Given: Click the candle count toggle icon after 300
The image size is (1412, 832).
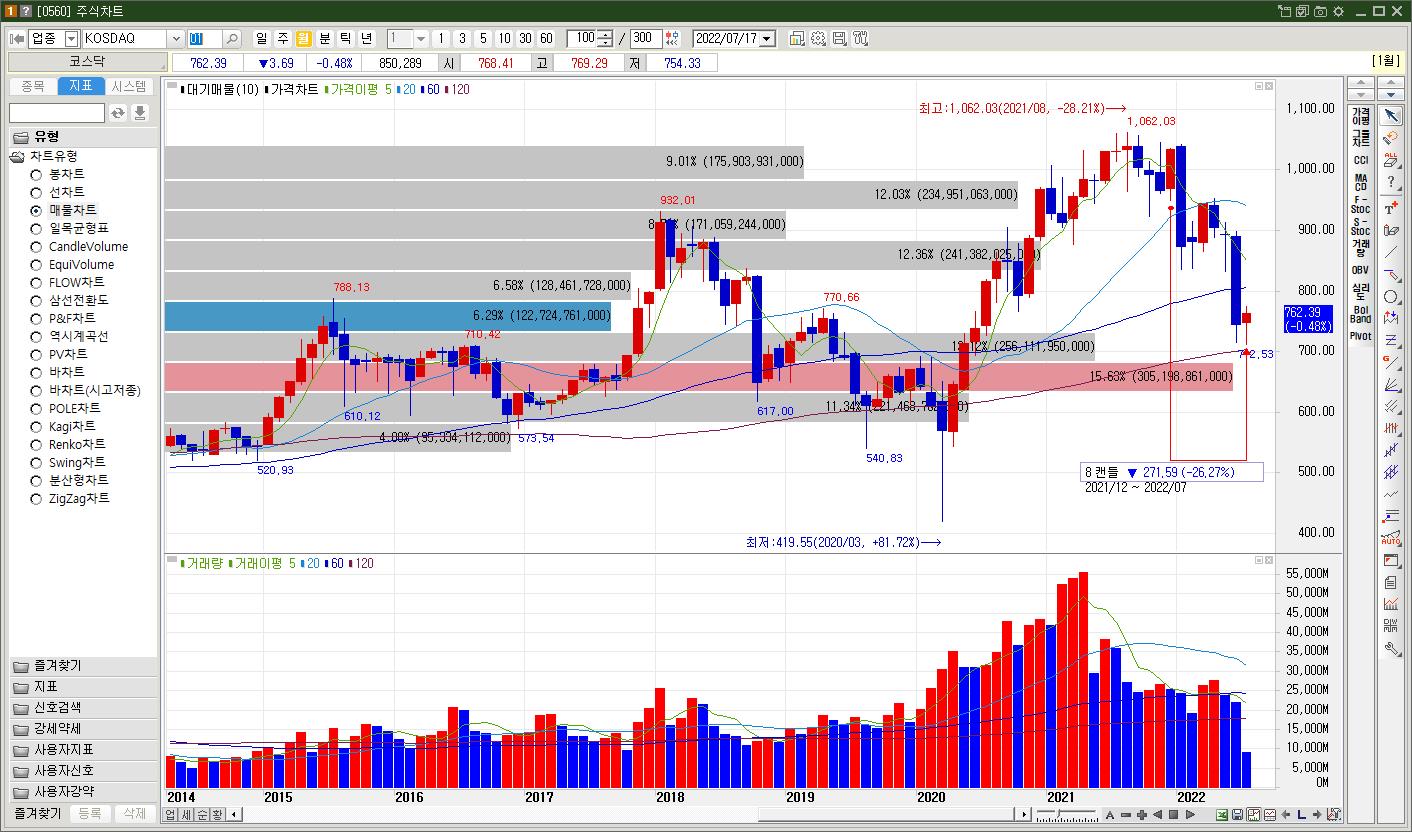Looking at the screenshot, I should 671,39.
